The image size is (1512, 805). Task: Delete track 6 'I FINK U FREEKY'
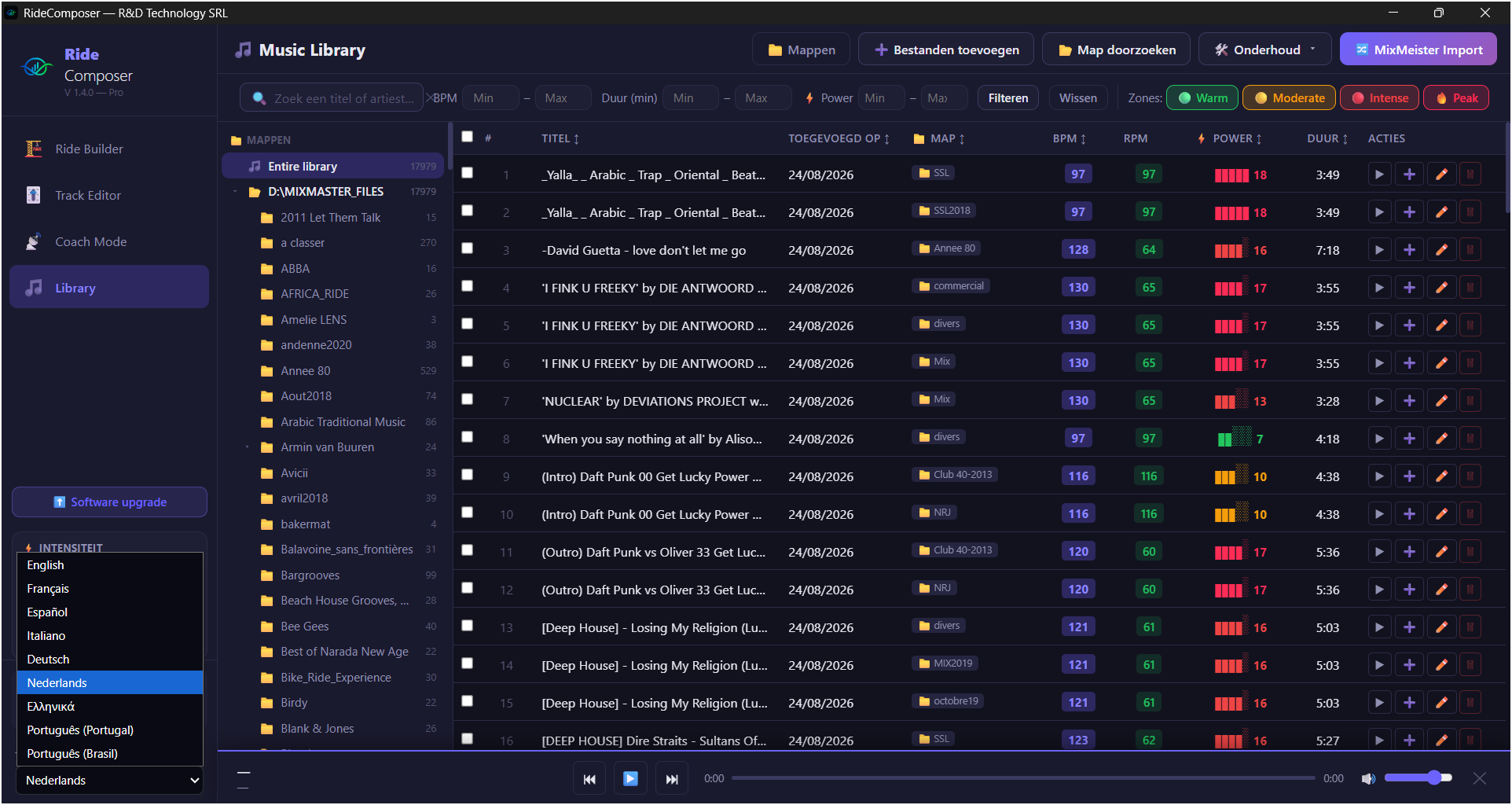[1470, 363]
